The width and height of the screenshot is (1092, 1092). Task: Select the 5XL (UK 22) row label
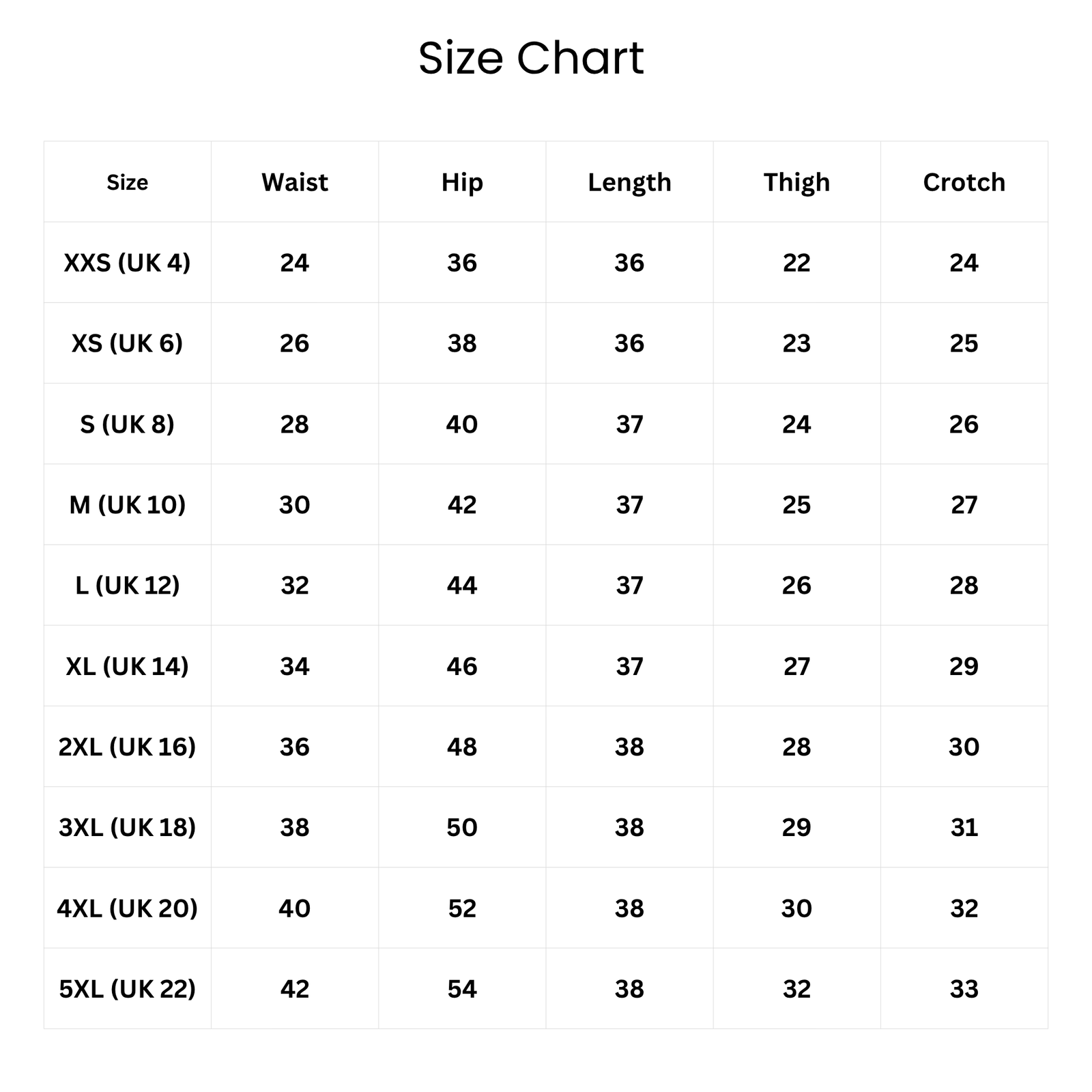click(127, 988)
